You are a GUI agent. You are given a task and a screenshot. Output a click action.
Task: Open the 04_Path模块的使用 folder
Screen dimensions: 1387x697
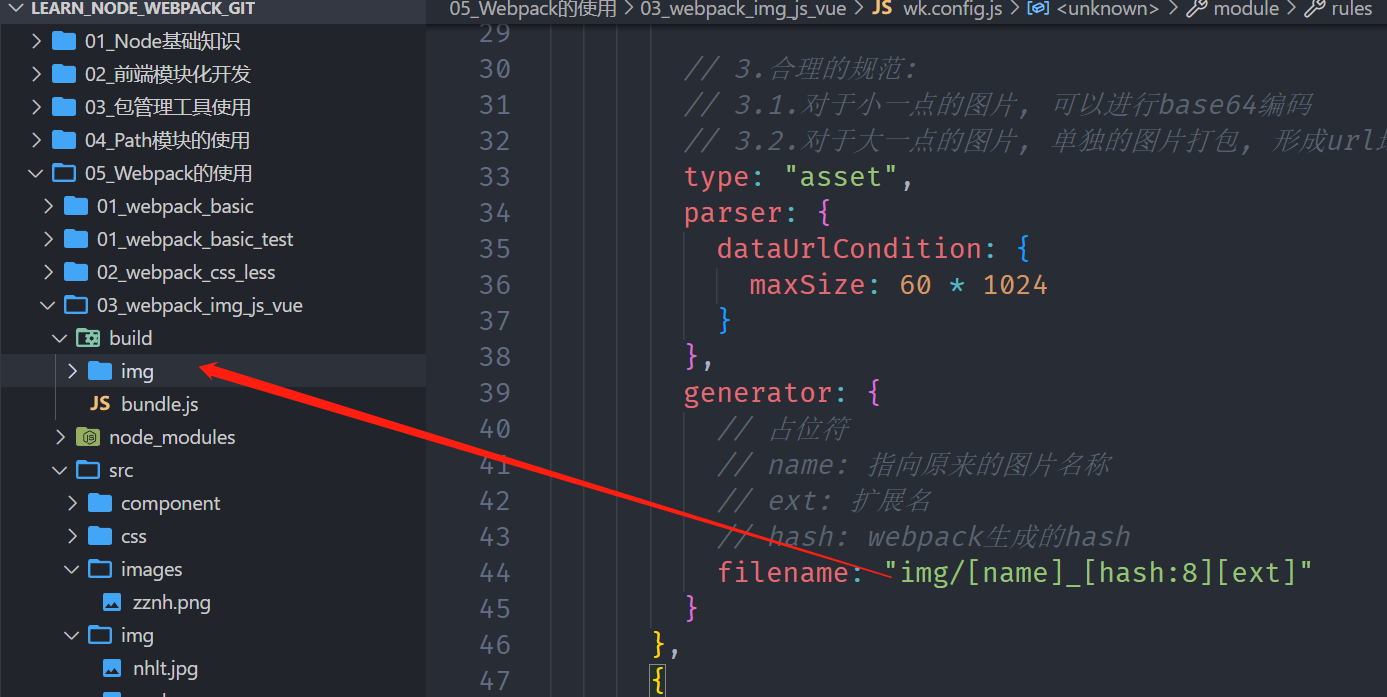(167, 140)
